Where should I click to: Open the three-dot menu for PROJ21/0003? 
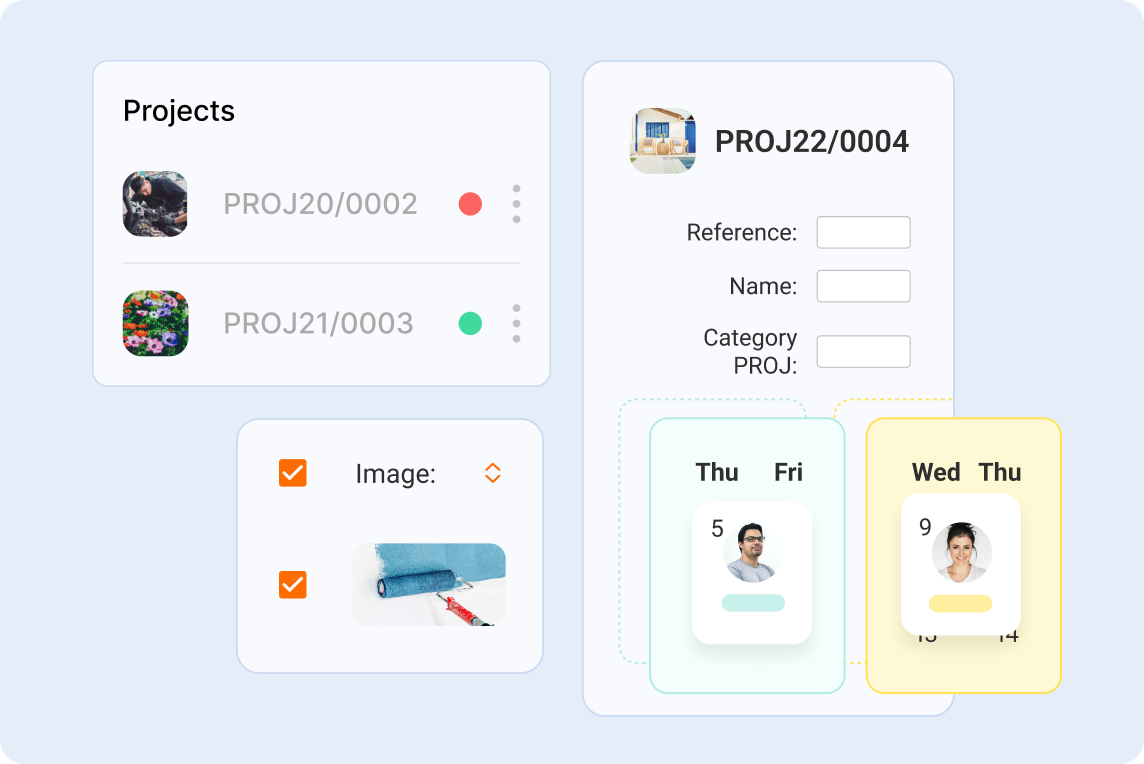516,323
